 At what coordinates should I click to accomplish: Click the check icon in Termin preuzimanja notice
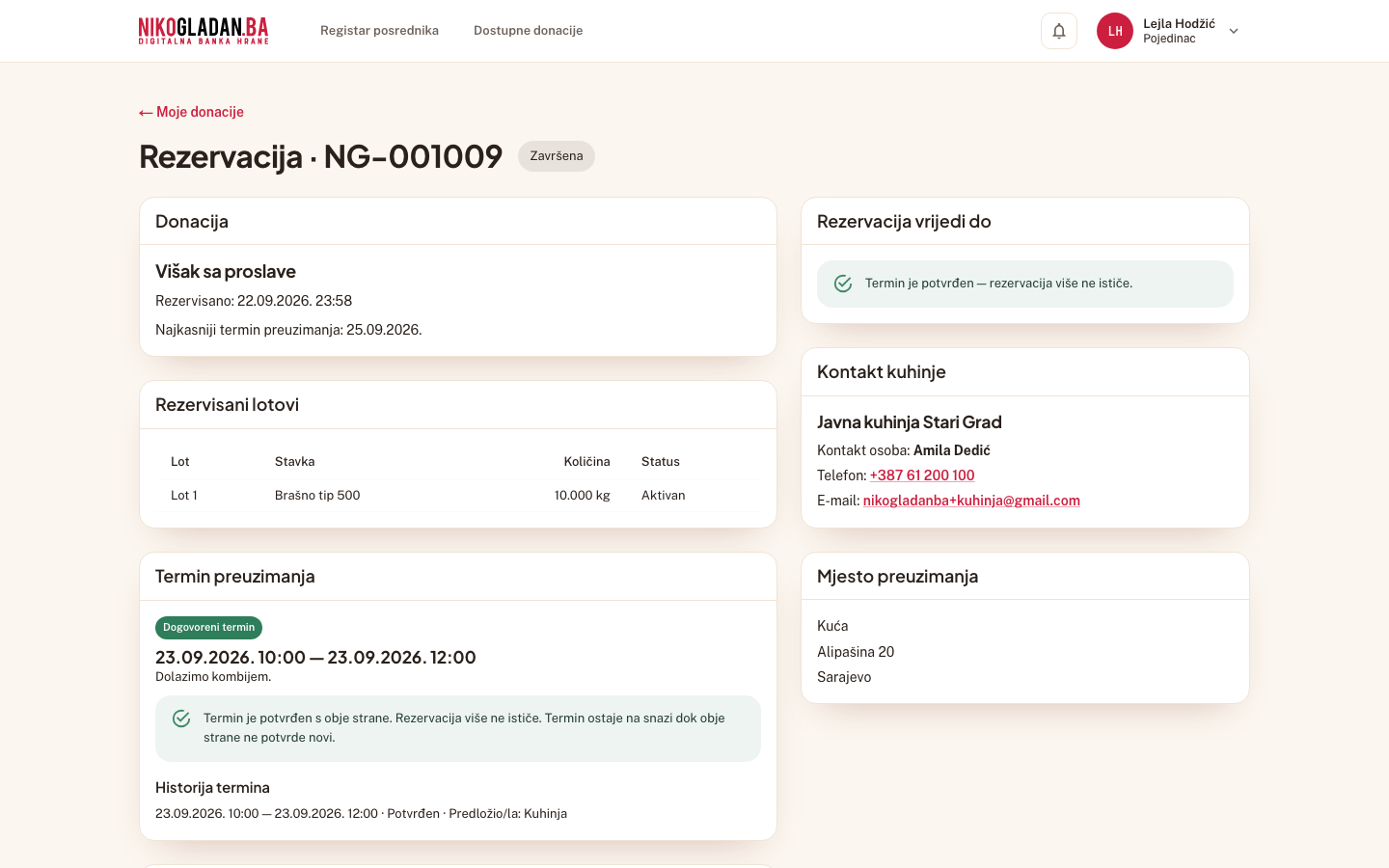(181, 719)
